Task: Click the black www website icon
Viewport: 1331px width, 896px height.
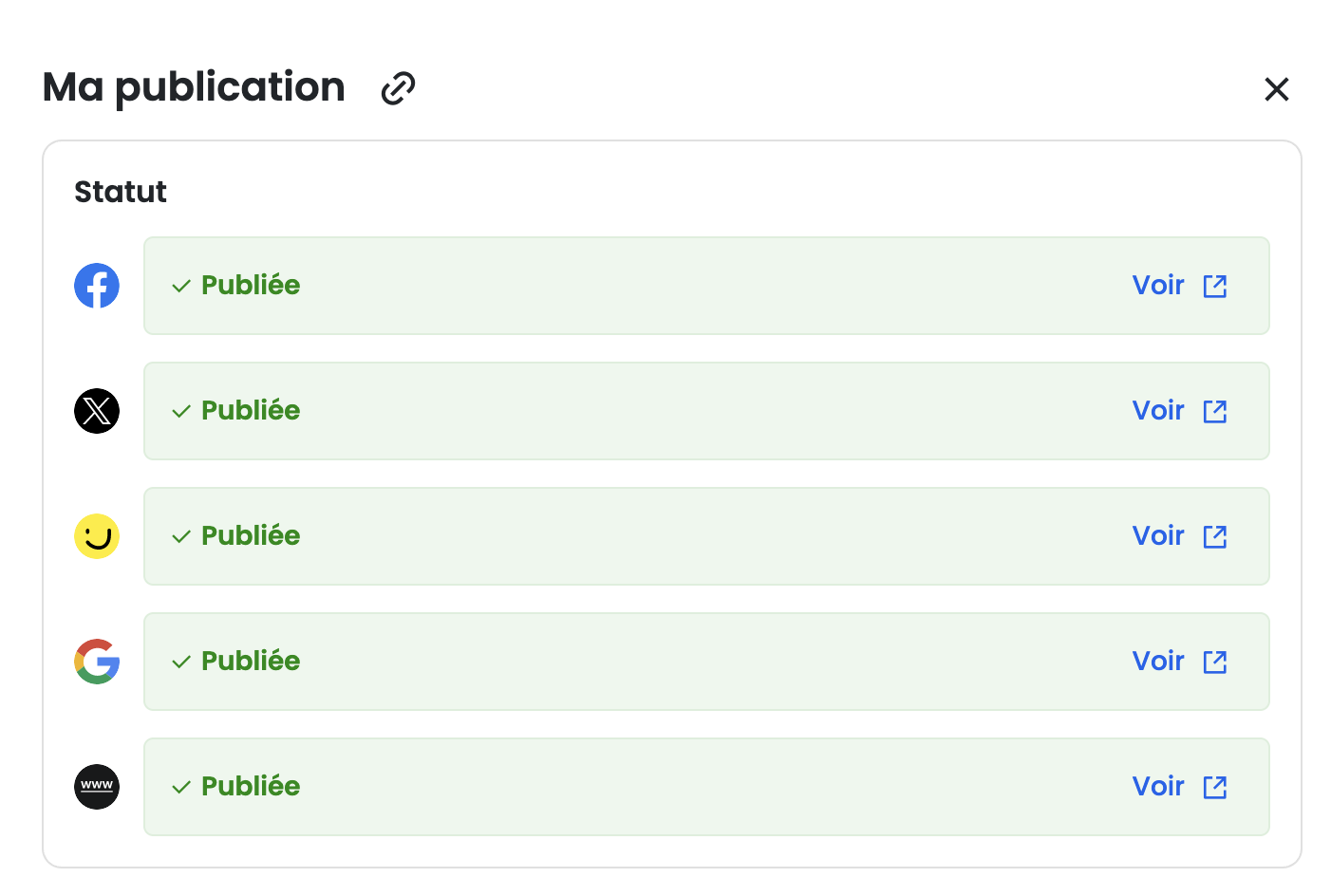Action: (x=97, y=787)
